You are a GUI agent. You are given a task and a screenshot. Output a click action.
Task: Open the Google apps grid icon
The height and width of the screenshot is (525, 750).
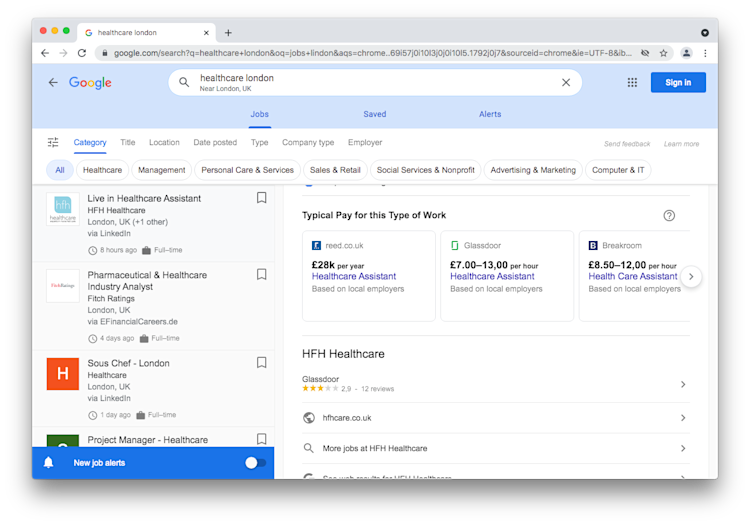(632, 82)
